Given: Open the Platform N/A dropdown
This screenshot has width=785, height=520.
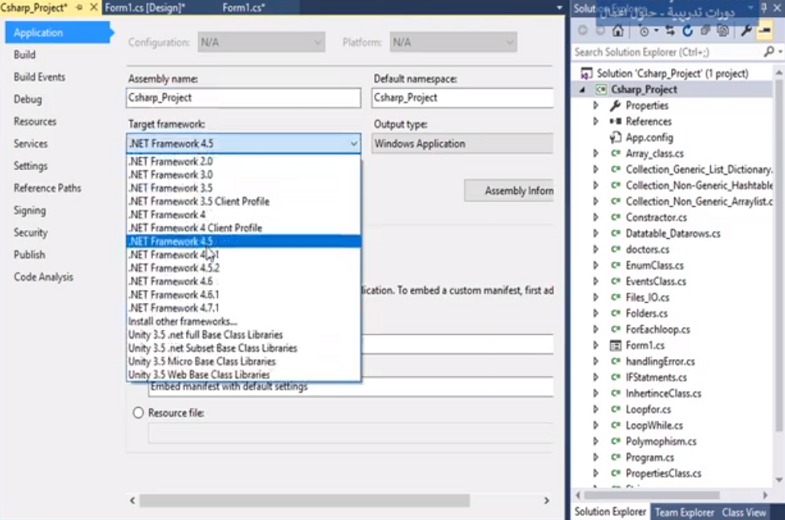Looking at the screenshot, I should point(453,43).
